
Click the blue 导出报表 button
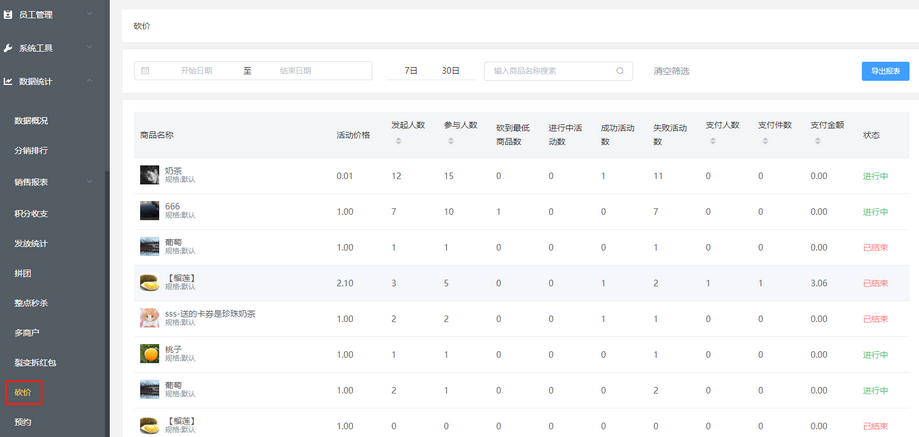coord(885,71)
